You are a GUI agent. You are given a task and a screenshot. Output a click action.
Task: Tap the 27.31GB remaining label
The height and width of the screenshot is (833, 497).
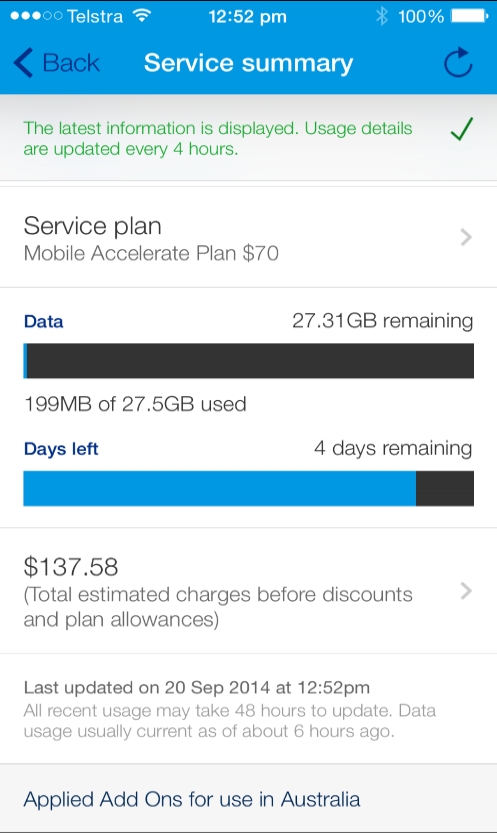click(382, 321)
